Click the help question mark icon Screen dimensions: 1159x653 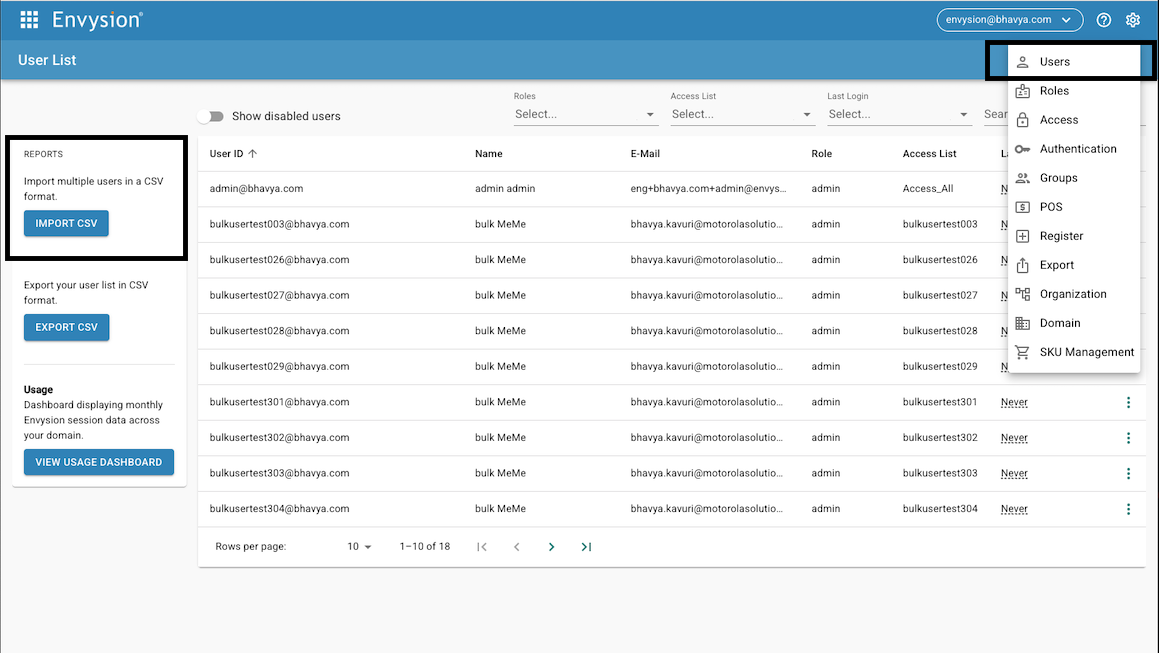(1103, 19)
